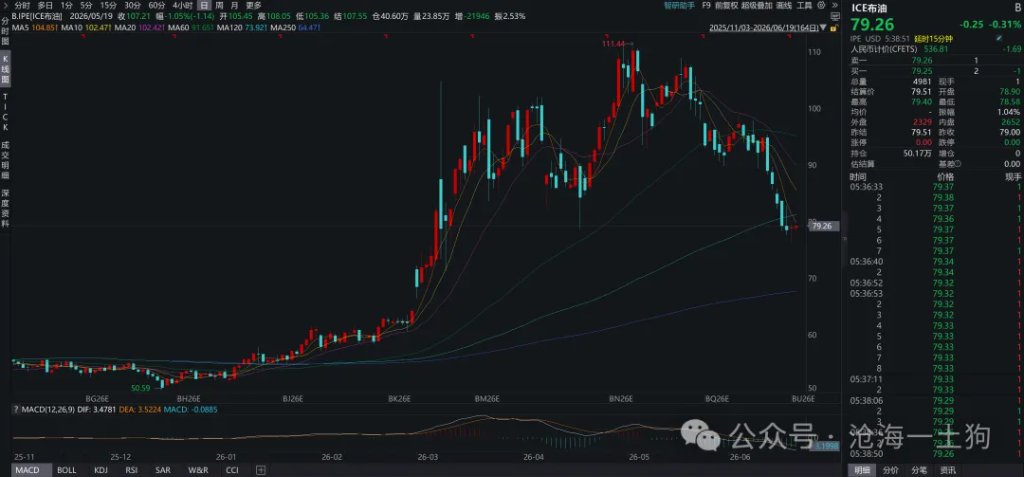
Task: Click 超级叠加 overlay button
Action: point(757,5)
